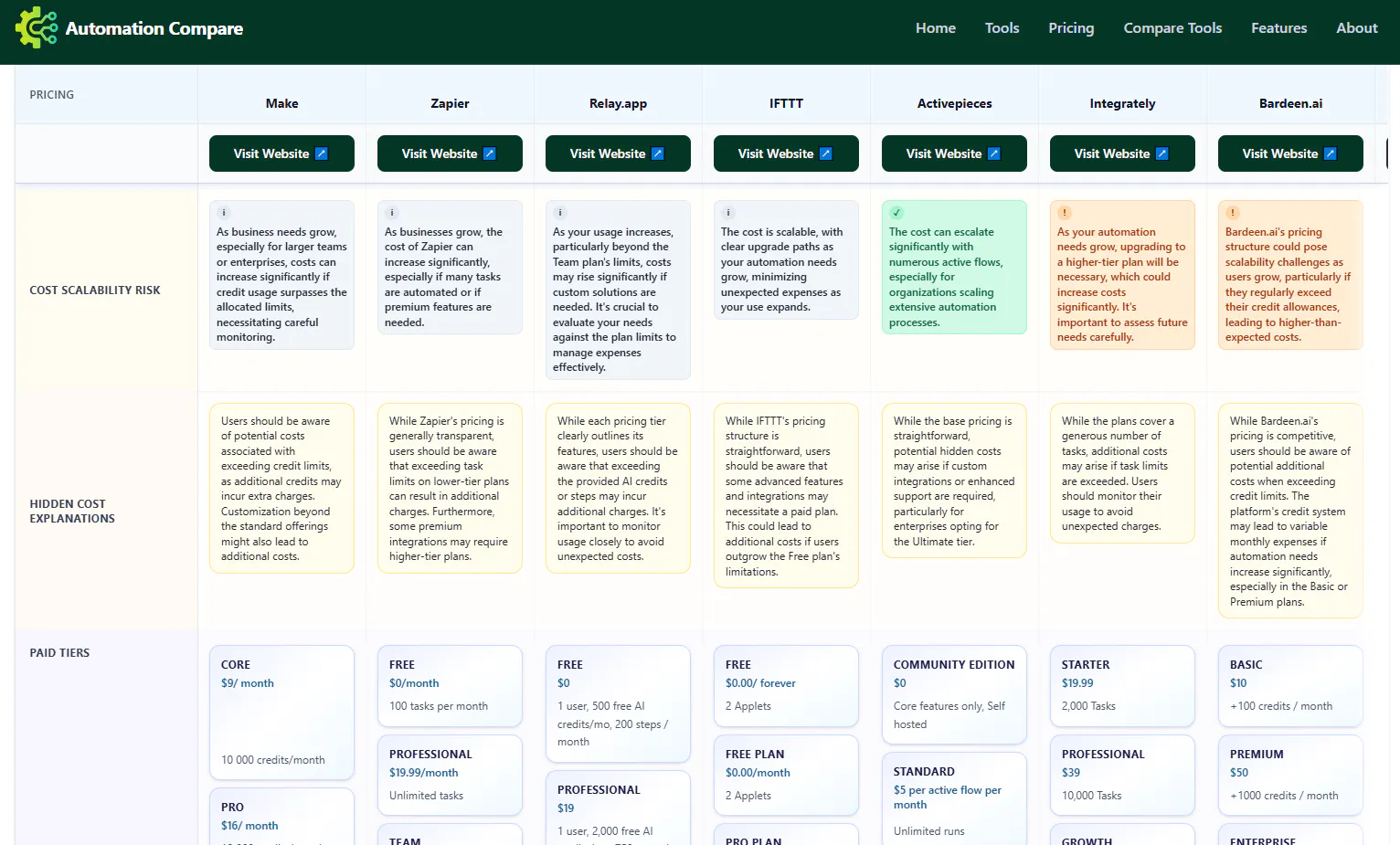Click Make's hidden cost explanation card
Image resolution: width=1400 pixels, height=845 pixels.
coord(281,489)
